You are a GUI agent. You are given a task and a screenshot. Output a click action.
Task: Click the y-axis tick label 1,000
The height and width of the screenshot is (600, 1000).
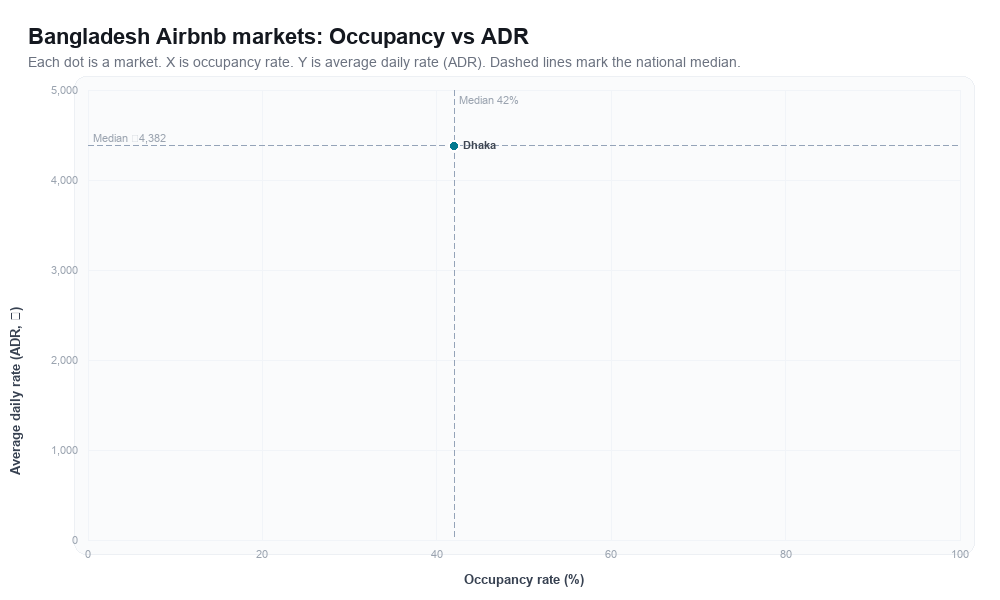64,450
